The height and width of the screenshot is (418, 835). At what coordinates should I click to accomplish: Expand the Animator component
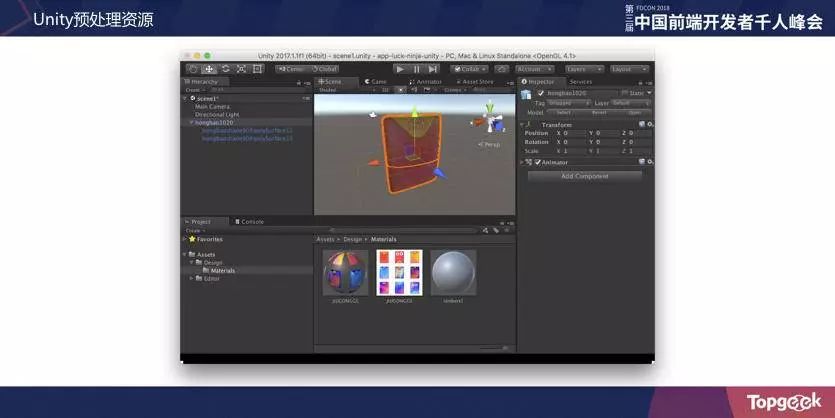(522, 162)
